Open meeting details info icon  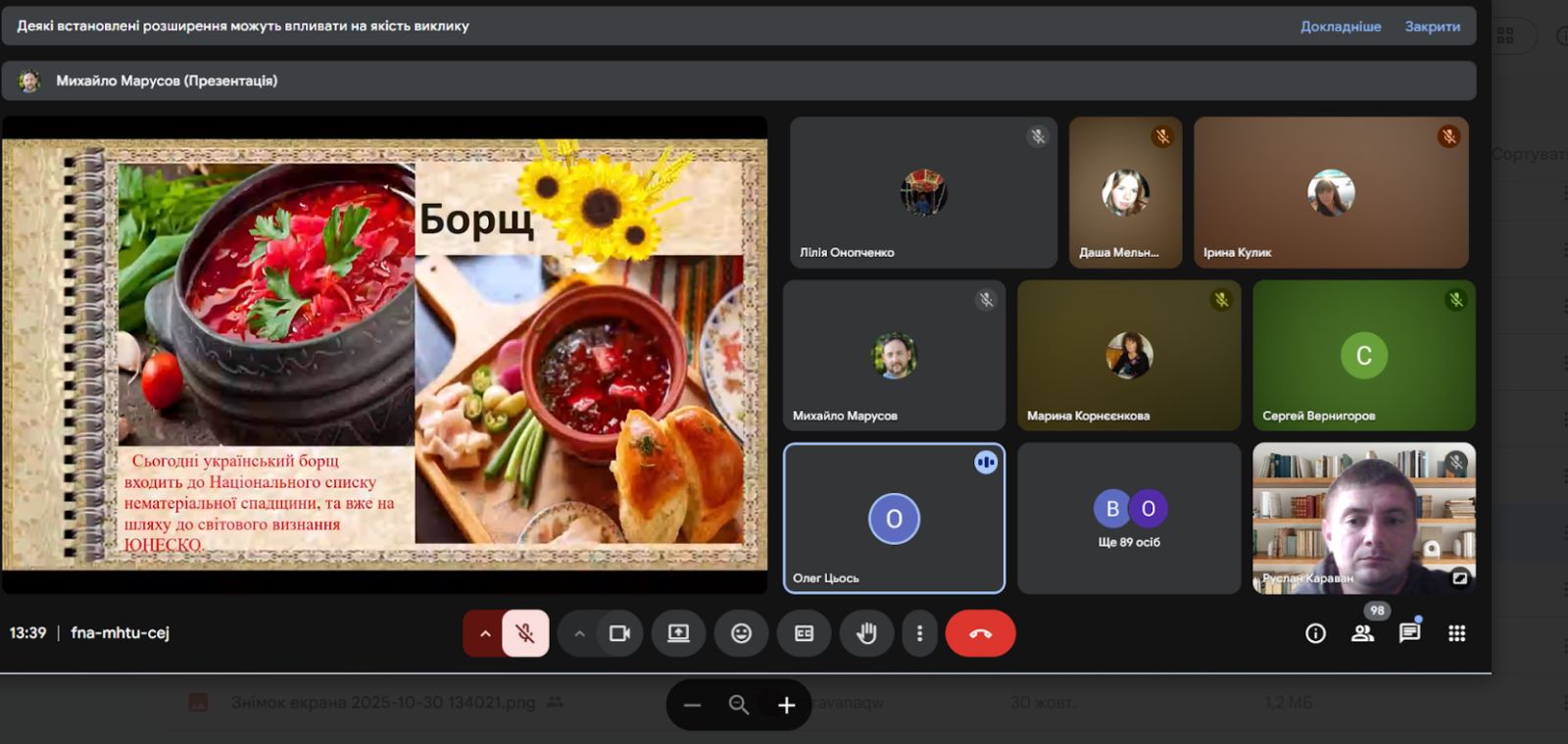[x=1315, y=633]
